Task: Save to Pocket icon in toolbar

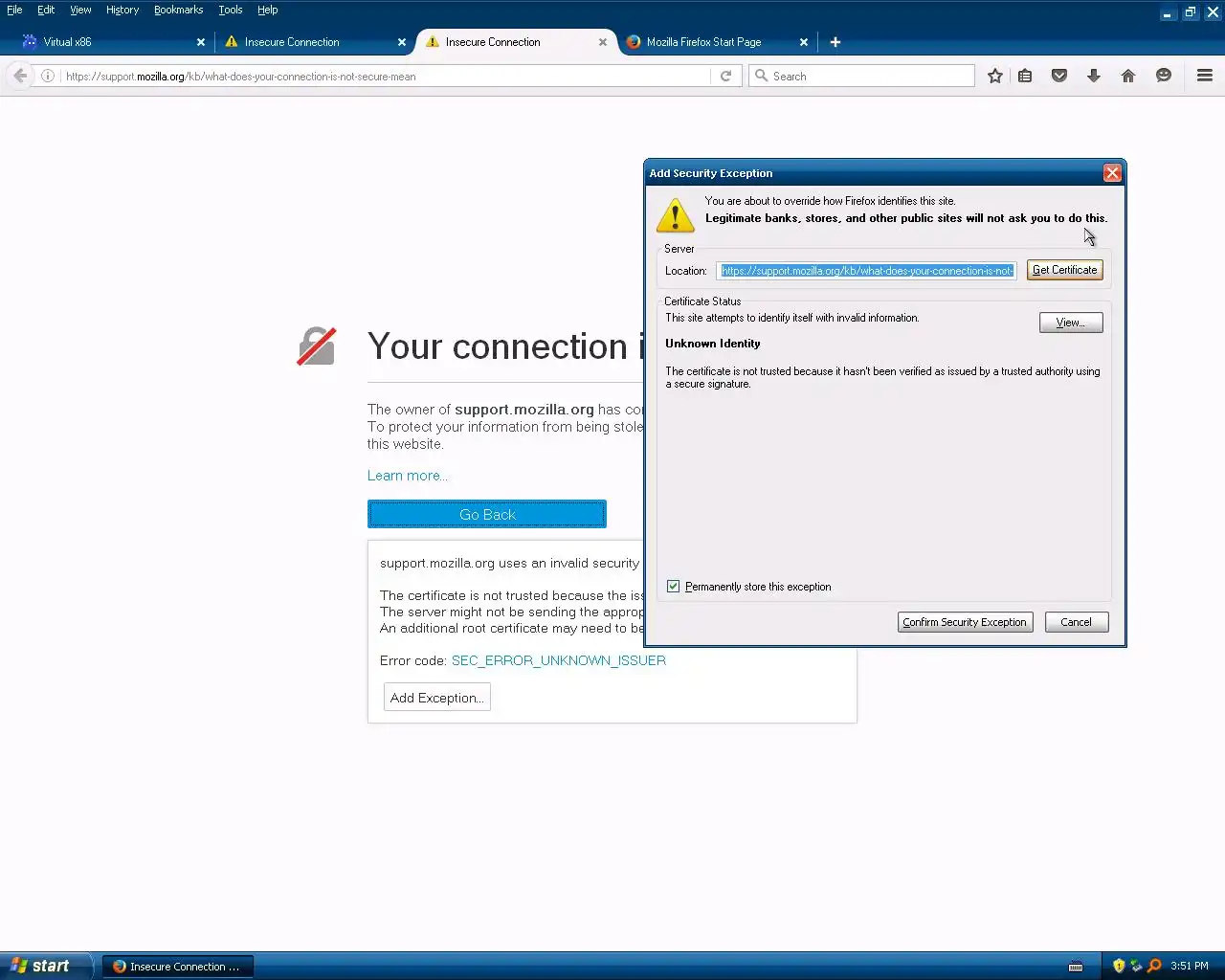Action: tap(1059, 76)
